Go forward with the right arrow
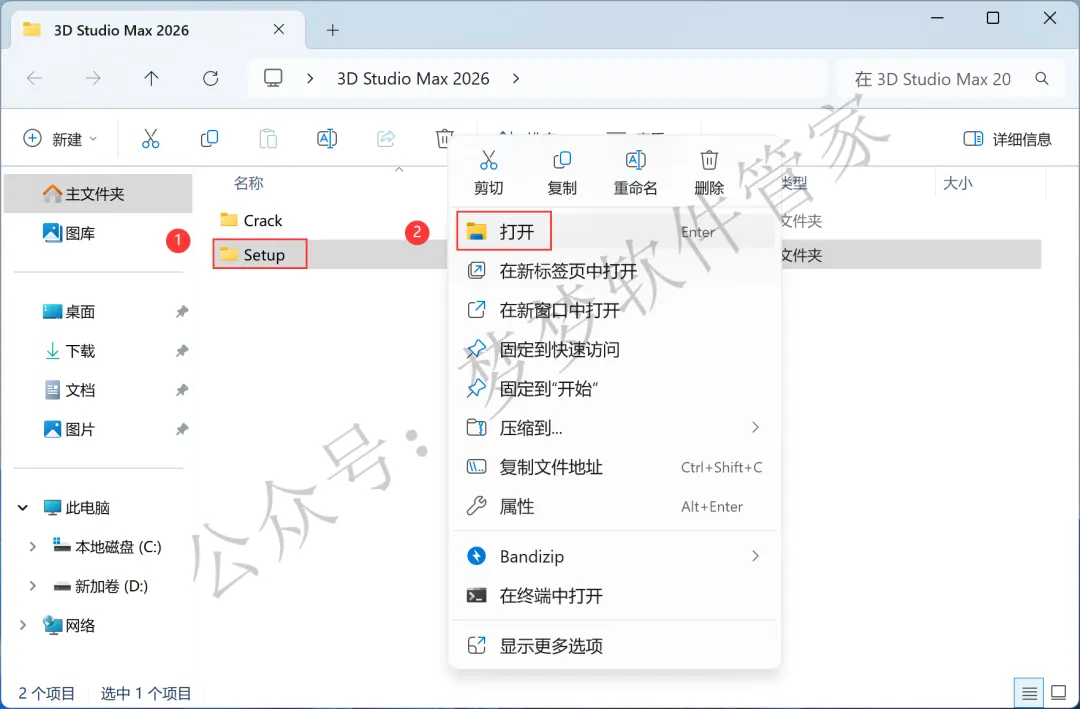The height and width of the screenshot is (709, 1080). (93, 79)
